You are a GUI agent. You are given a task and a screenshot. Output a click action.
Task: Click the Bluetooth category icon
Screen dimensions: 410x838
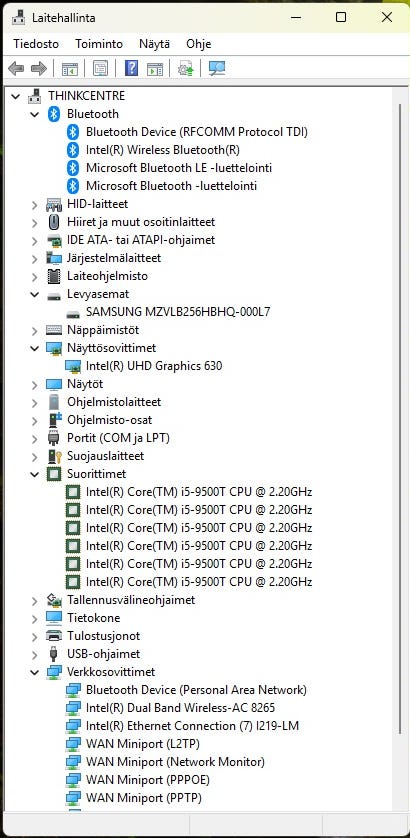(x=53, y=114)
